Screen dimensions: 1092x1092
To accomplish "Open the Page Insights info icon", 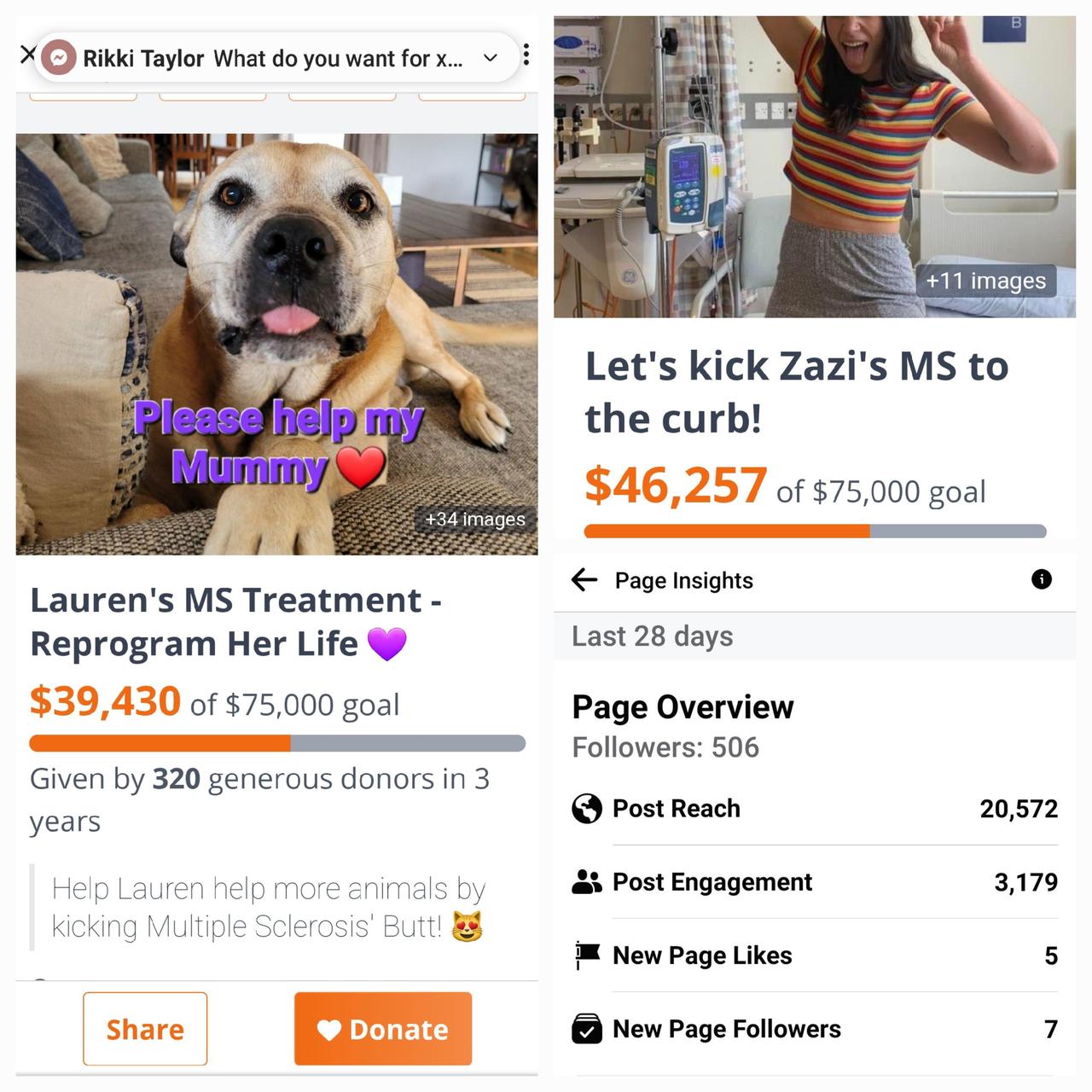I will tap(1042, 579).
